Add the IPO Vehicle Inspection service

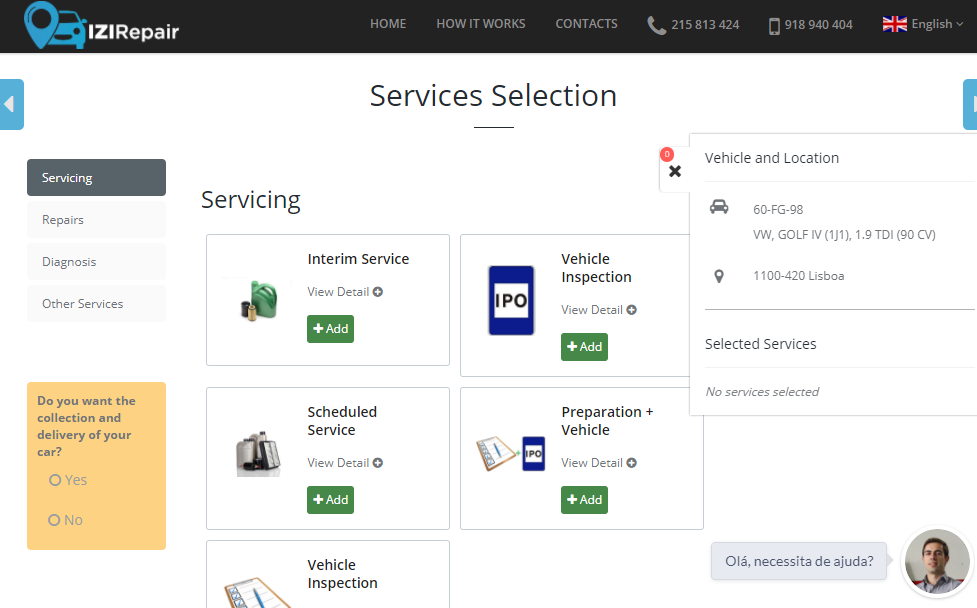(584, 347)
